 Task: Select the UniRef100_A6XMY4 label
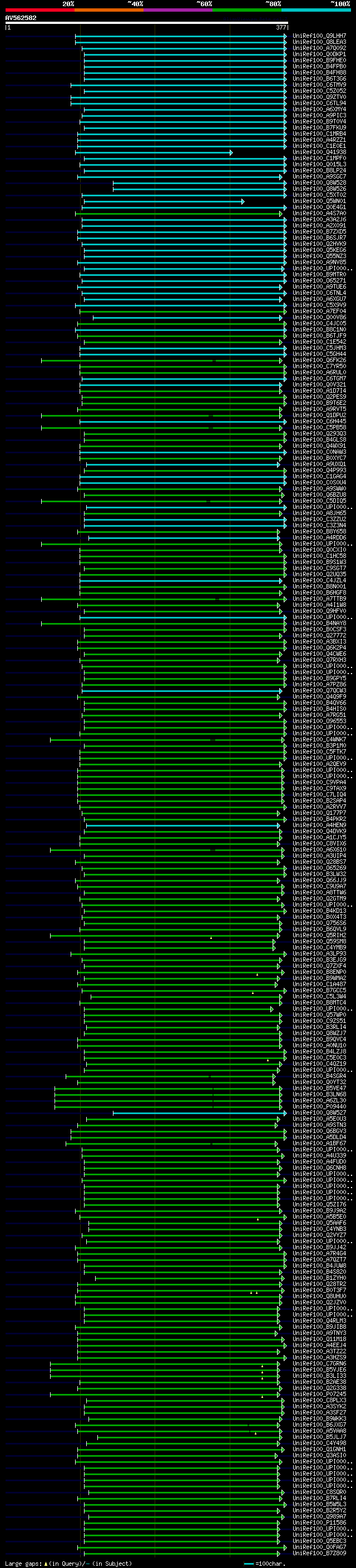point(319,110)
